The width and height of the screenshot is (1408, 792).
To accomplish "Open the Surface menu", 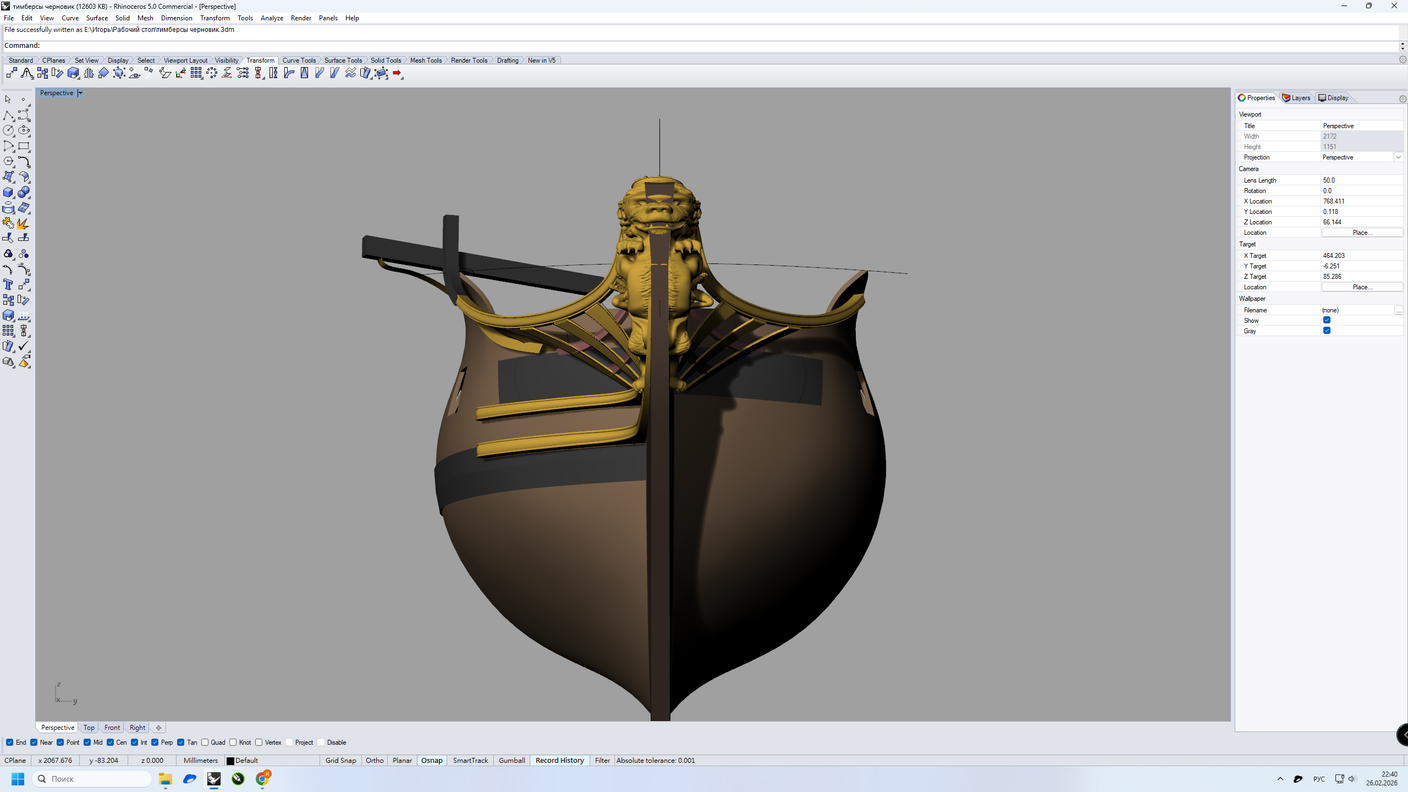I will tap(96, 18).
